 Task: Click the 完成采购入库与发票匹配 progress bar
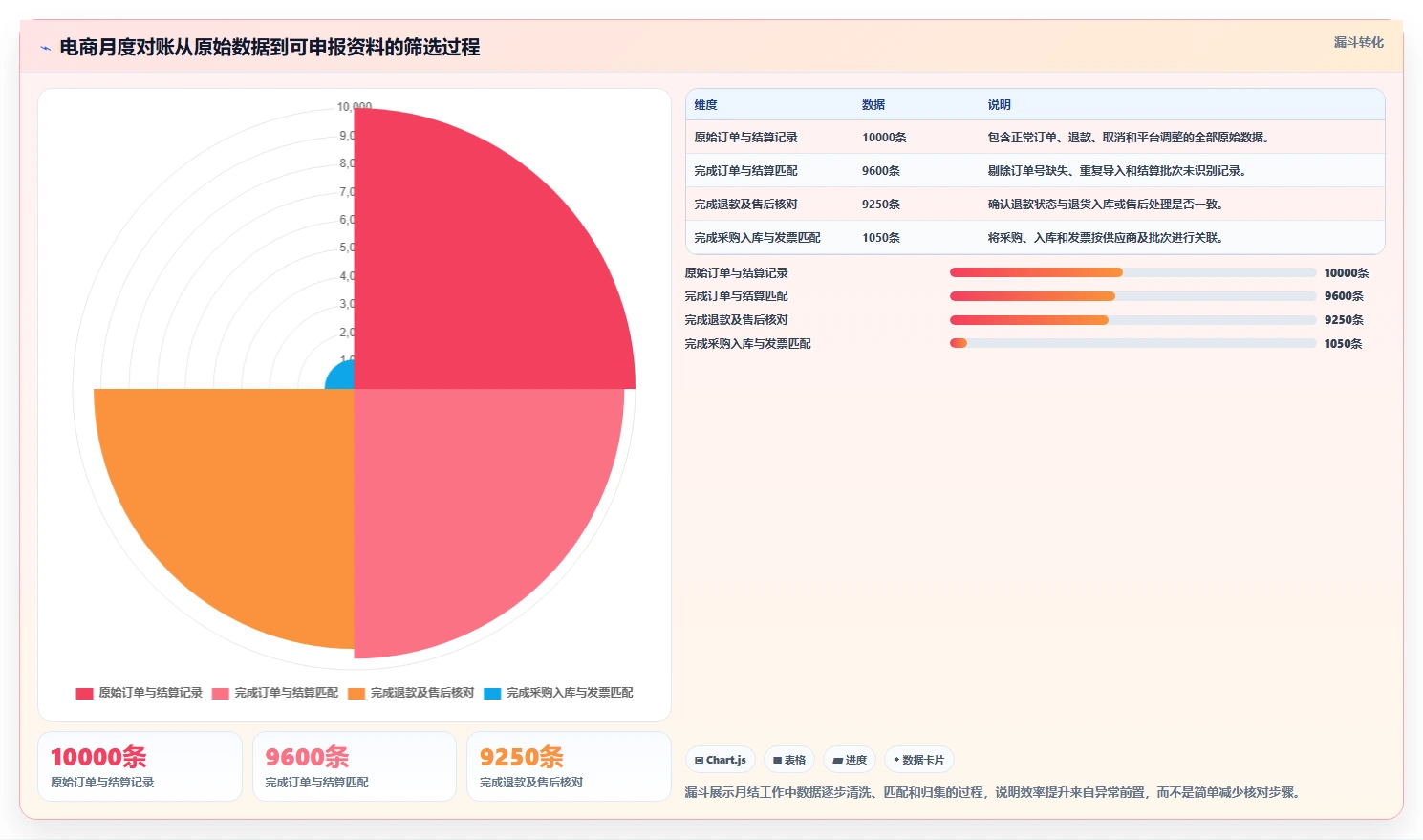[1132, 343]
